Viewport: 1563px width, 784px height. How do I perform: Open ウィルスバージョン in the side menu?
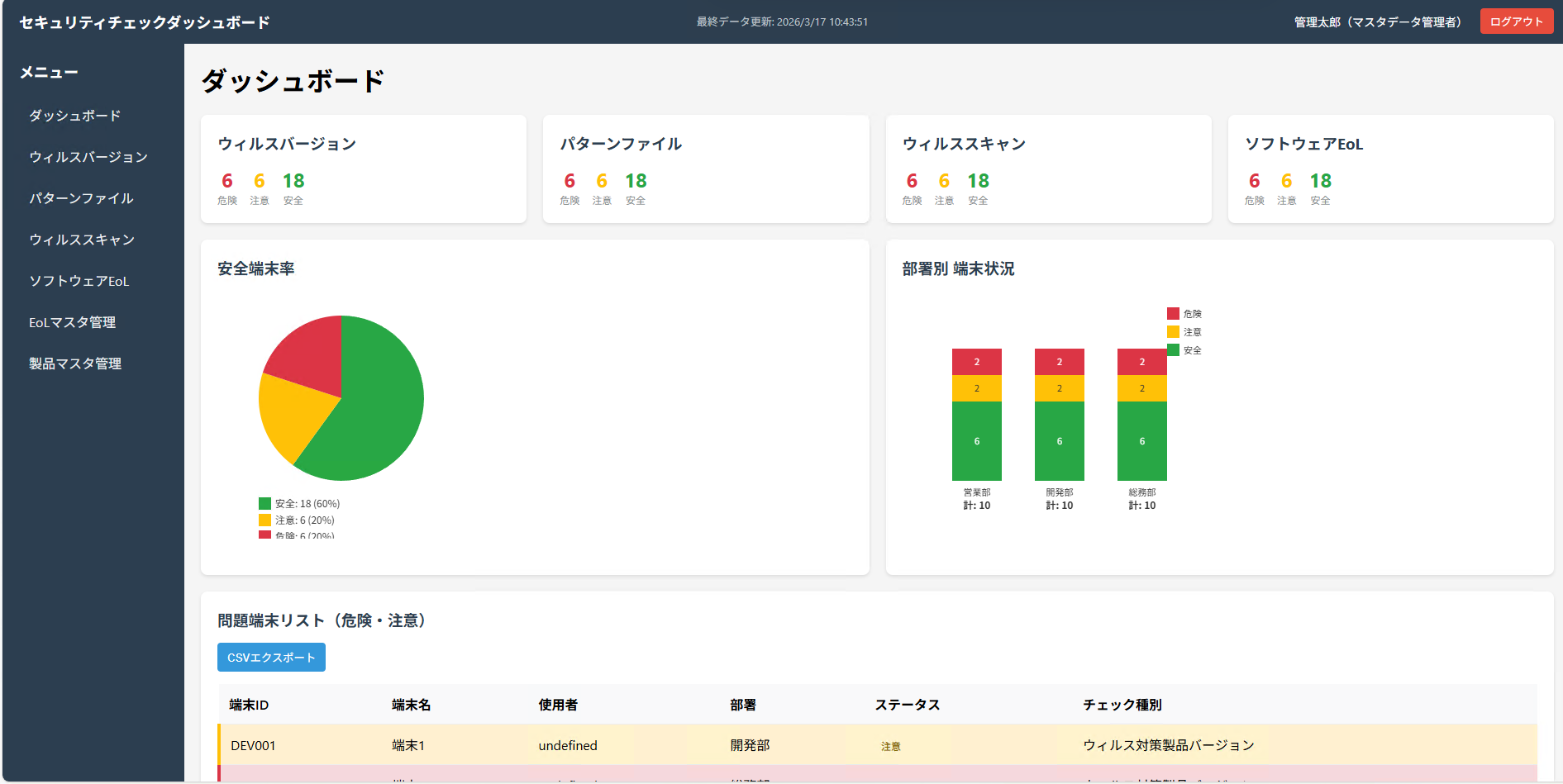[x=88, y=157]
